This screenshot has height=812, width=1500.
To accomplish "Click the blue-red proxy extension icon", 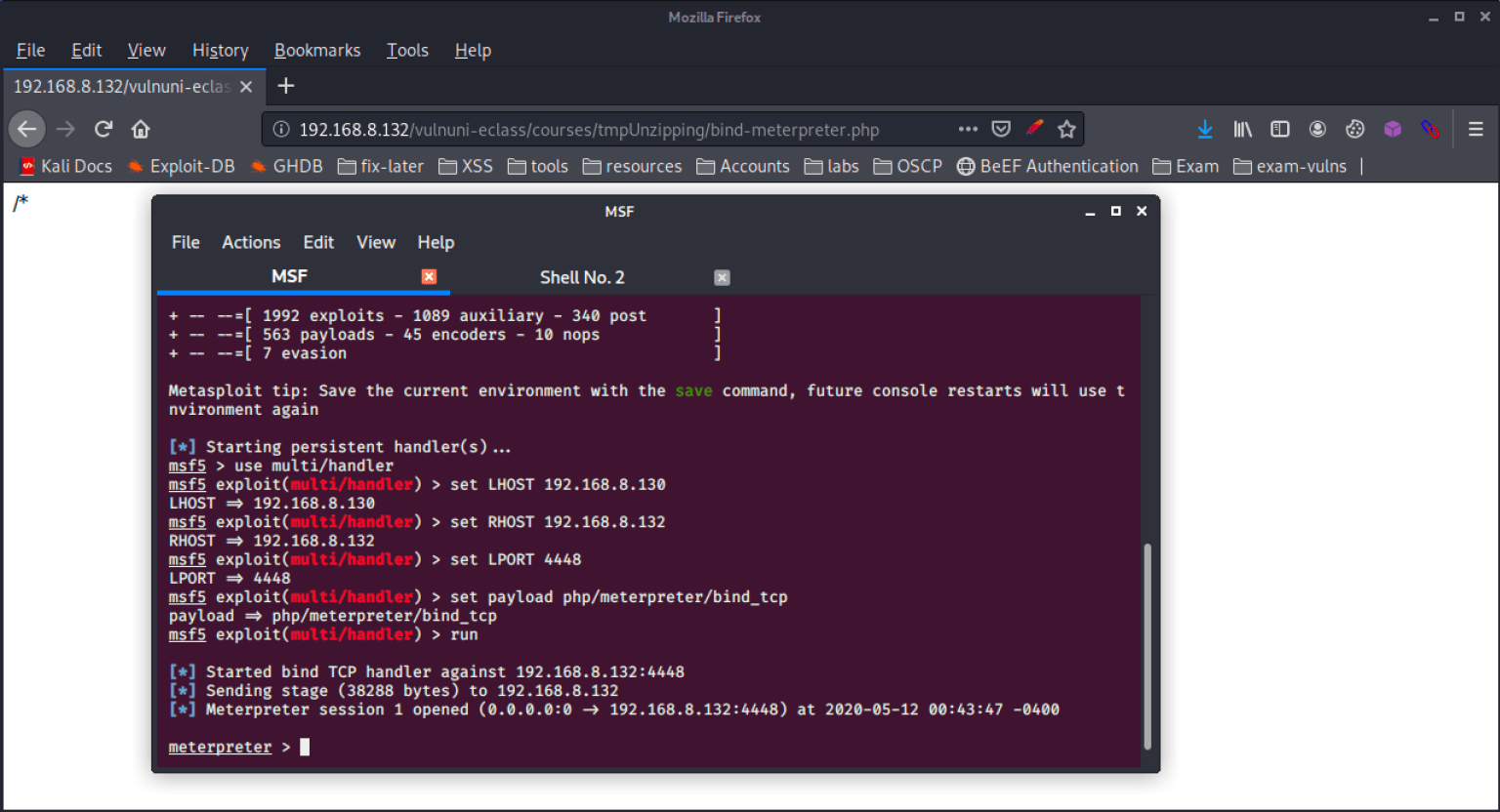I will 1430,129.
